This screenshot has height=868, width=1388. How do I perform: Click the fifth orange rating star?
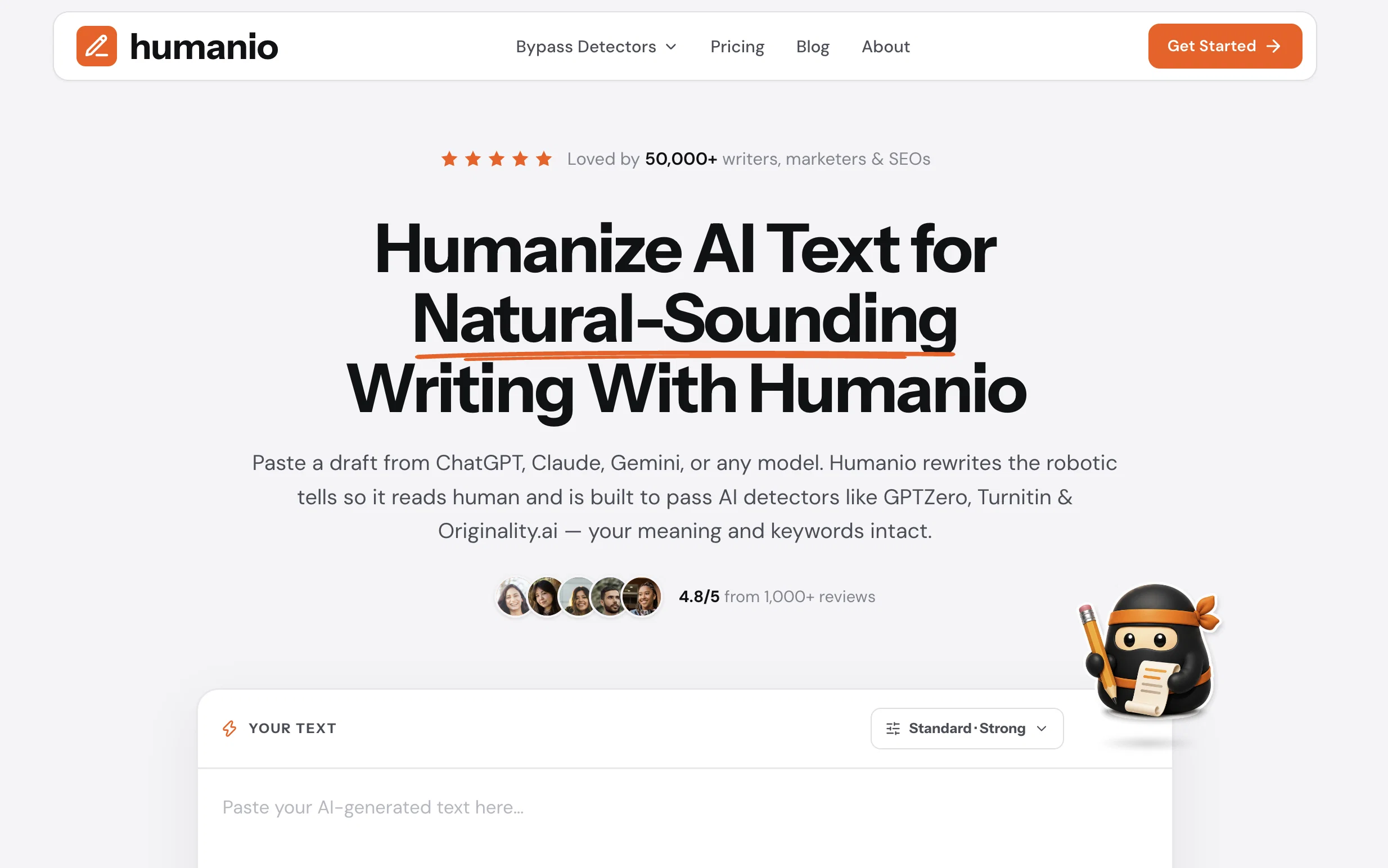tap(544, 159)
